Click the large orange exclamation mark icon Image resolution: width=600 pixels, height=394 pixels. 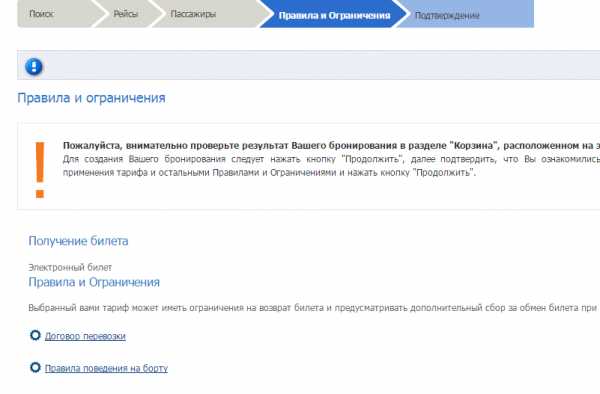40,170
